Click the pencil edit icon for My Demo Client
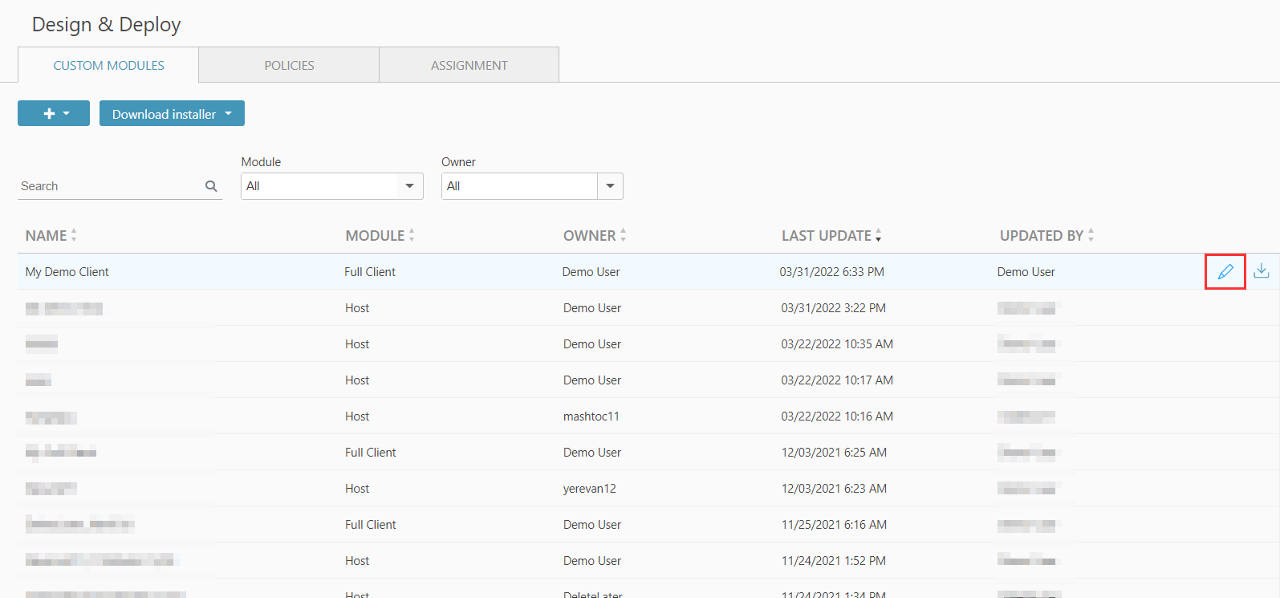 click(1225, 271)
